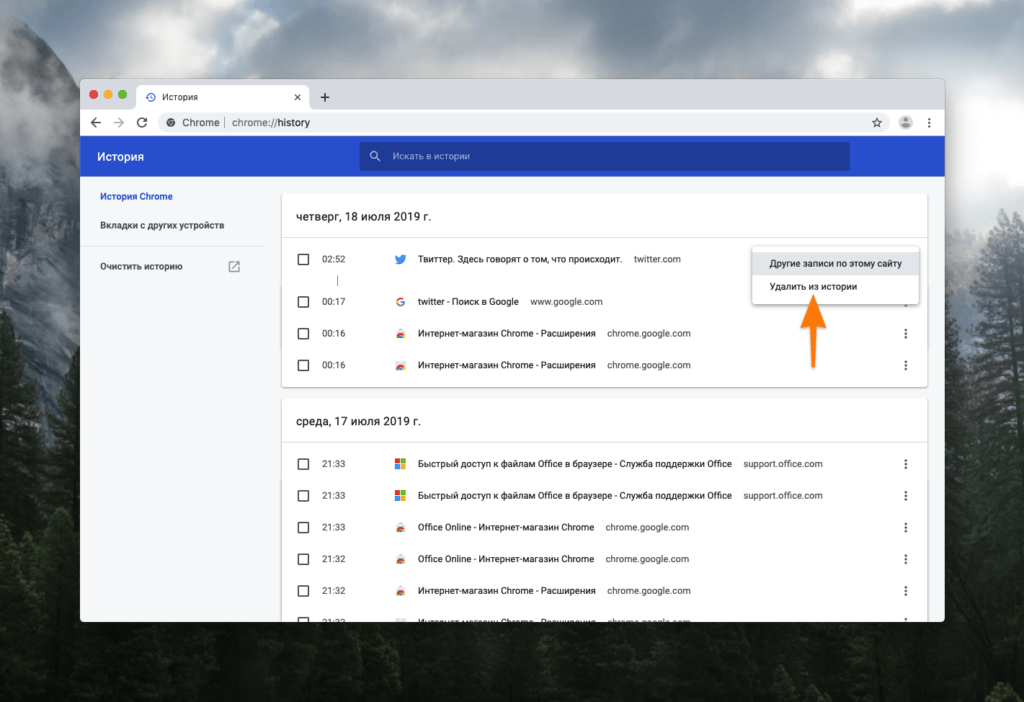This screenshot has width=1024, height=702.
Task: Click the Искать в истории search field
Action: click(604, 156)
